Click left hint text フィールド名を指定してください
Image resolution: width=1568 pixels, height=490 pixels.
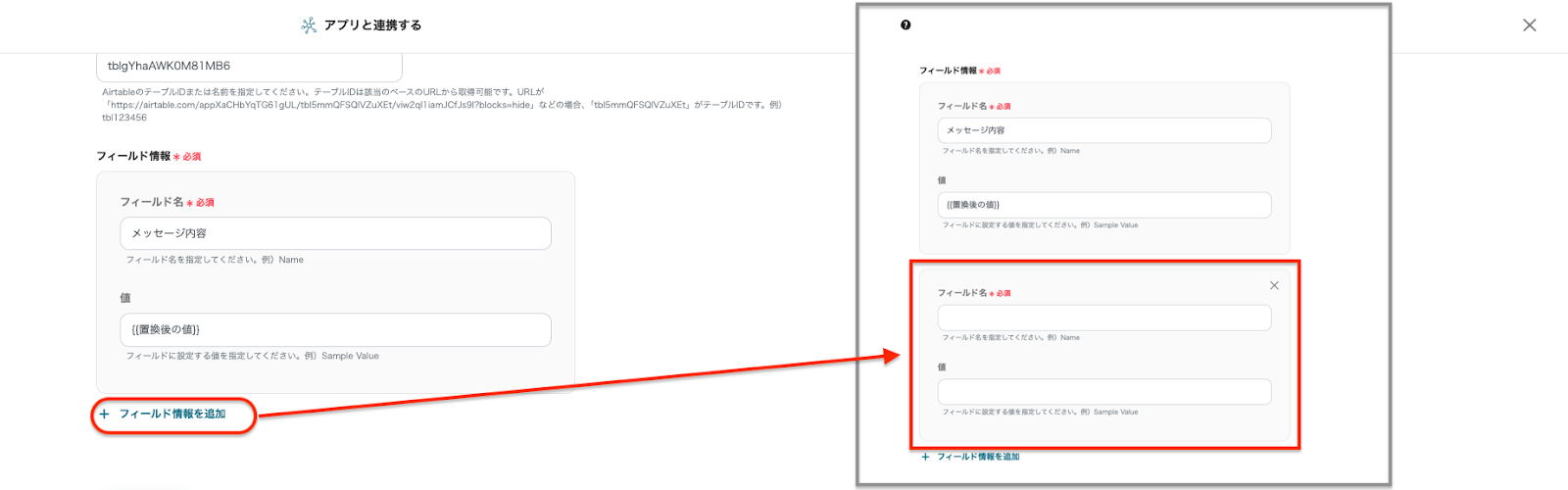click(215, 260)
